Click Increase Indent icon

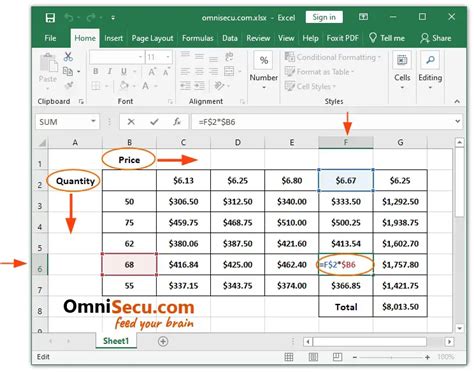199,86
